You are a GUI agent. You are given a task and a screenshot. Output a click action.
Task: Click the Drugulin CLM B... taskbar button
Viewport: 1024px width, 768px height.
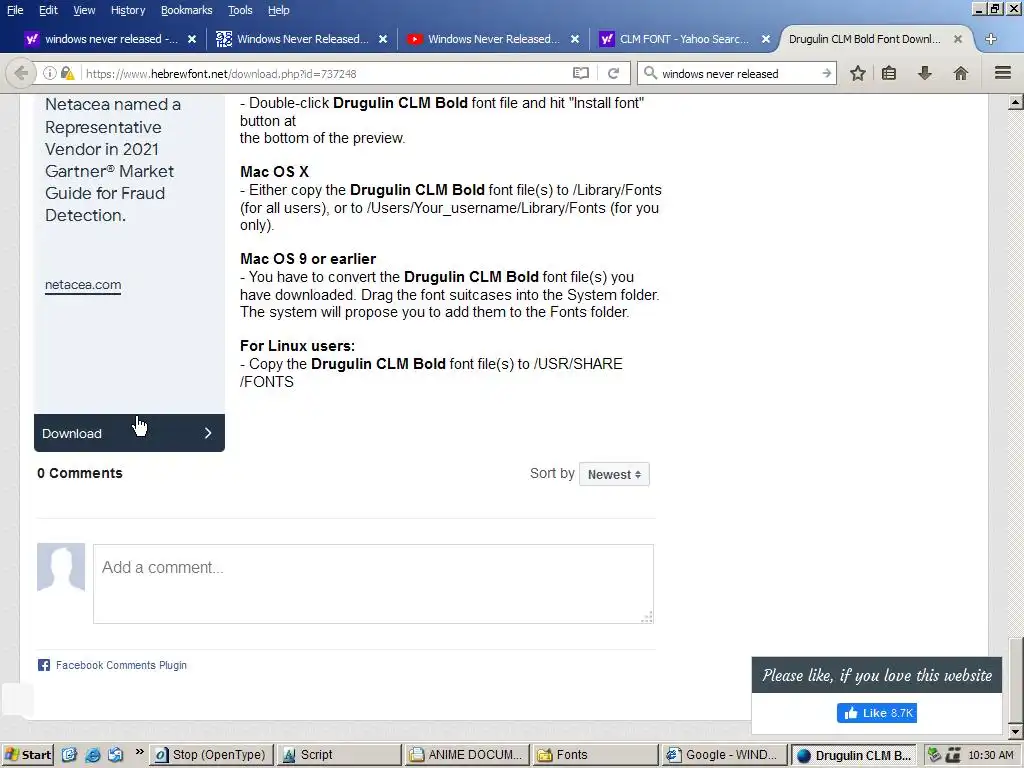pyautogui.click(x=854, y=755)
